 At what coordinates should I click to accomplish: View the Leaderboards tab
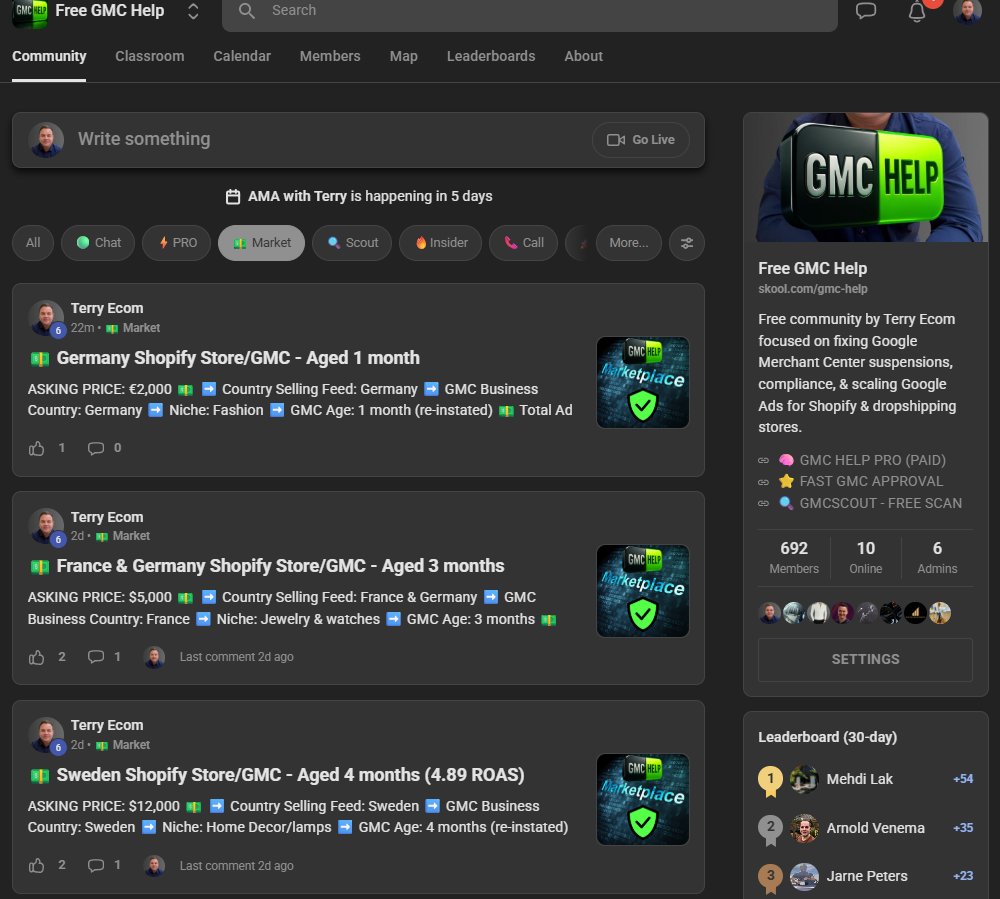coord(491,56)
